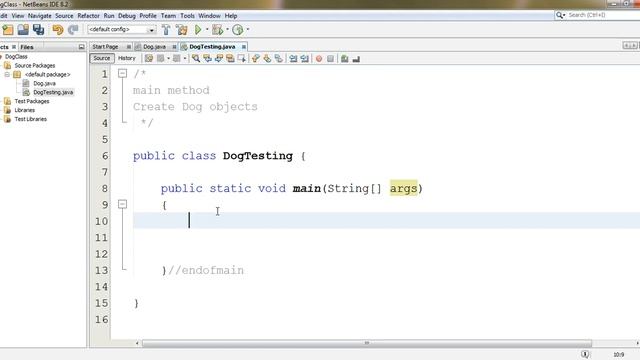Click the Redo toolbar icon
The width and height of the screenshot is (640, 360).
(73, 30)
